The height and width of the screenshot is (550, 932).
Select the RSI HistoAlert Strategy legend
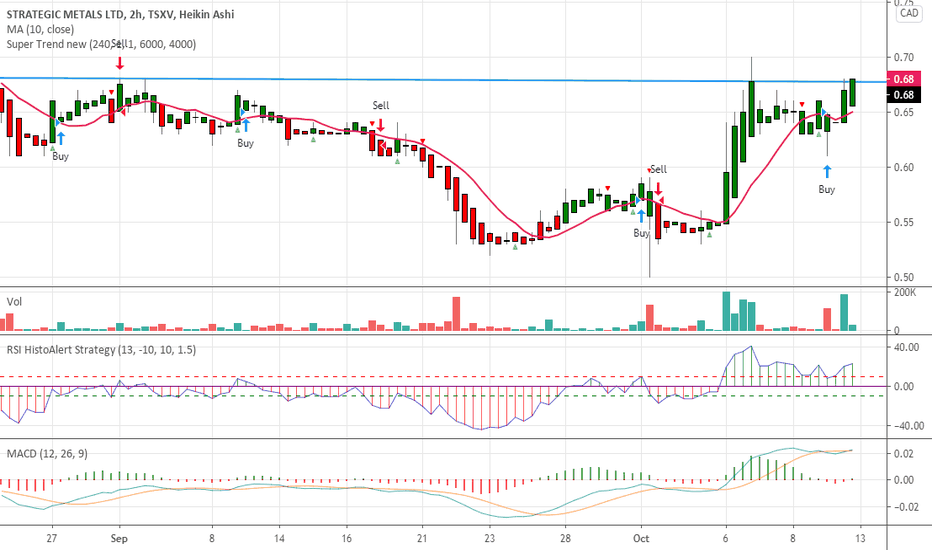click(x=101, y=350)
